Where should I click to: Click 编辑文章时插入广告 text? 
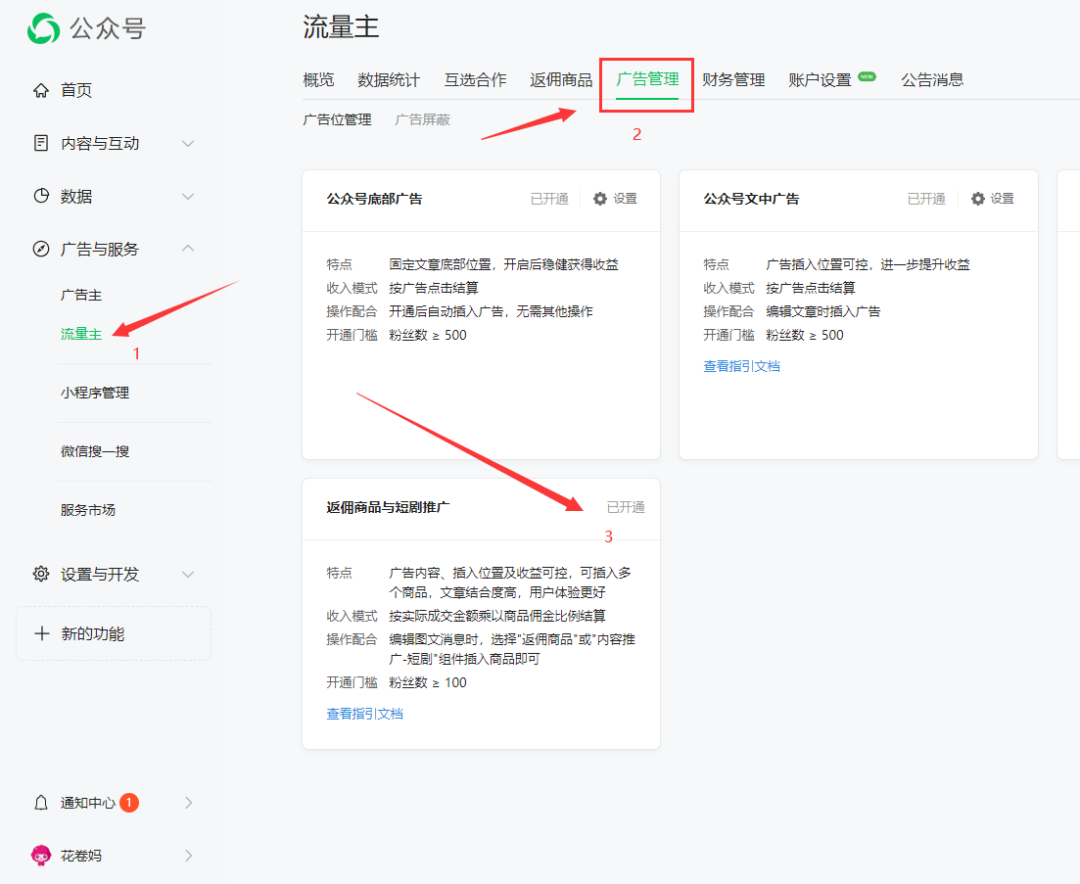[x=823, y=311]
